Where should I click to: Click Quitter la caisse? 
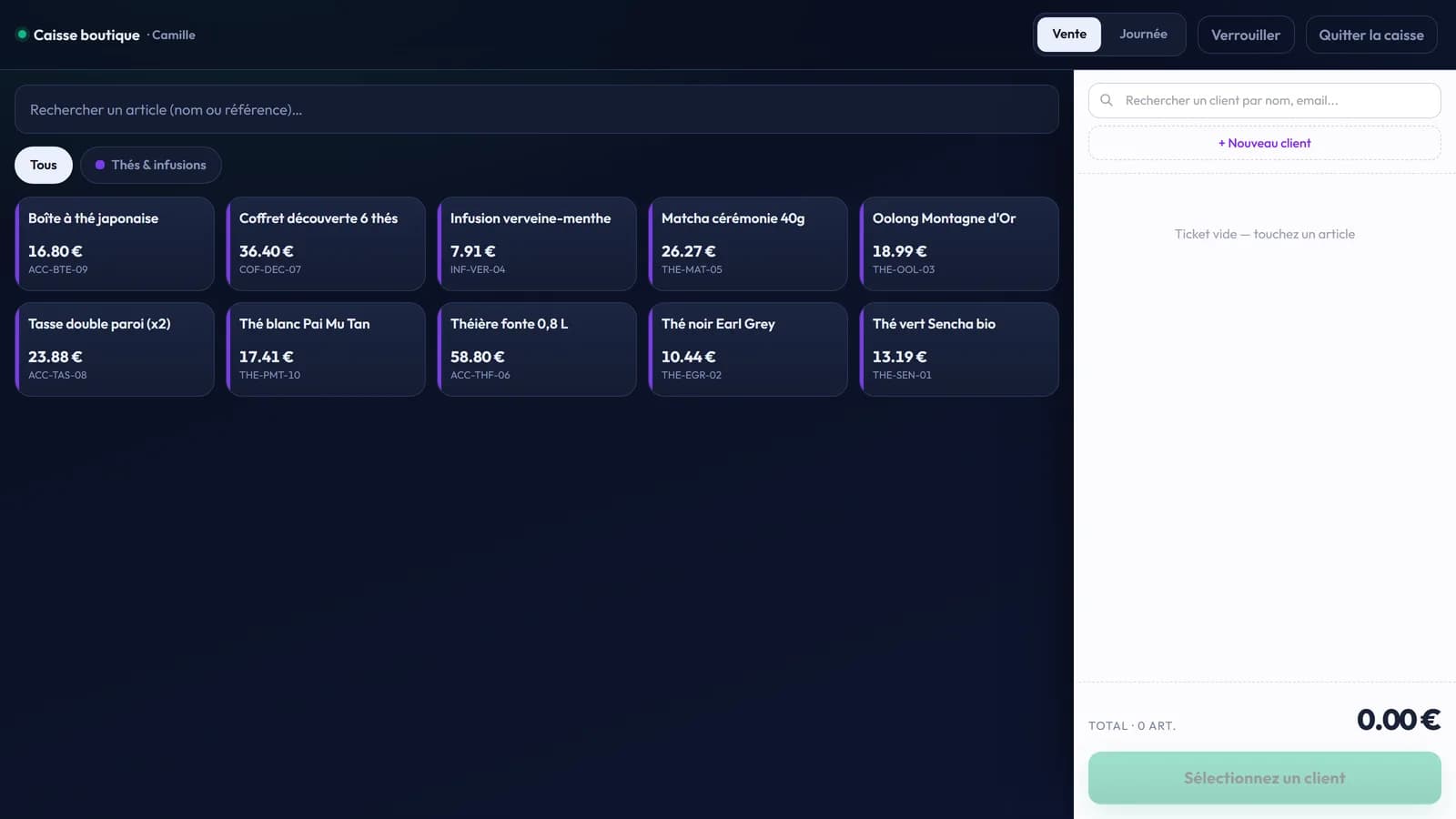pyautogui.click(x=1371, y=35)
